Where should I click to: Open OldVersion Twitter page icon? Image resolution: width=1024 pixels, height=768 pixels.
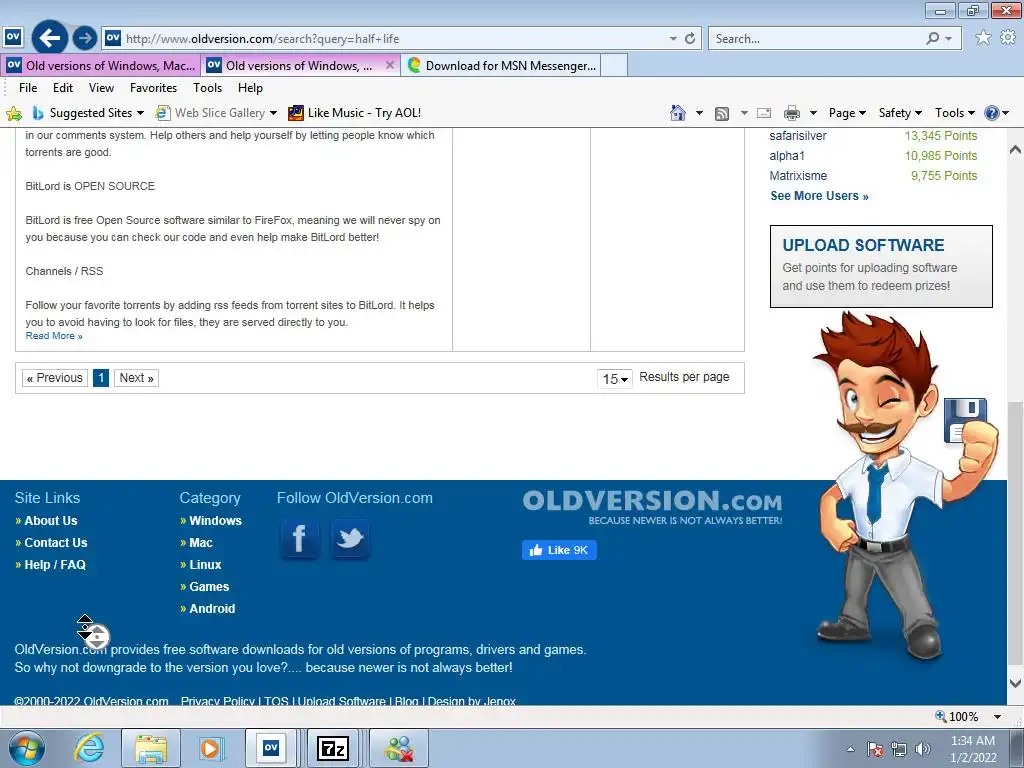point(350,539)
